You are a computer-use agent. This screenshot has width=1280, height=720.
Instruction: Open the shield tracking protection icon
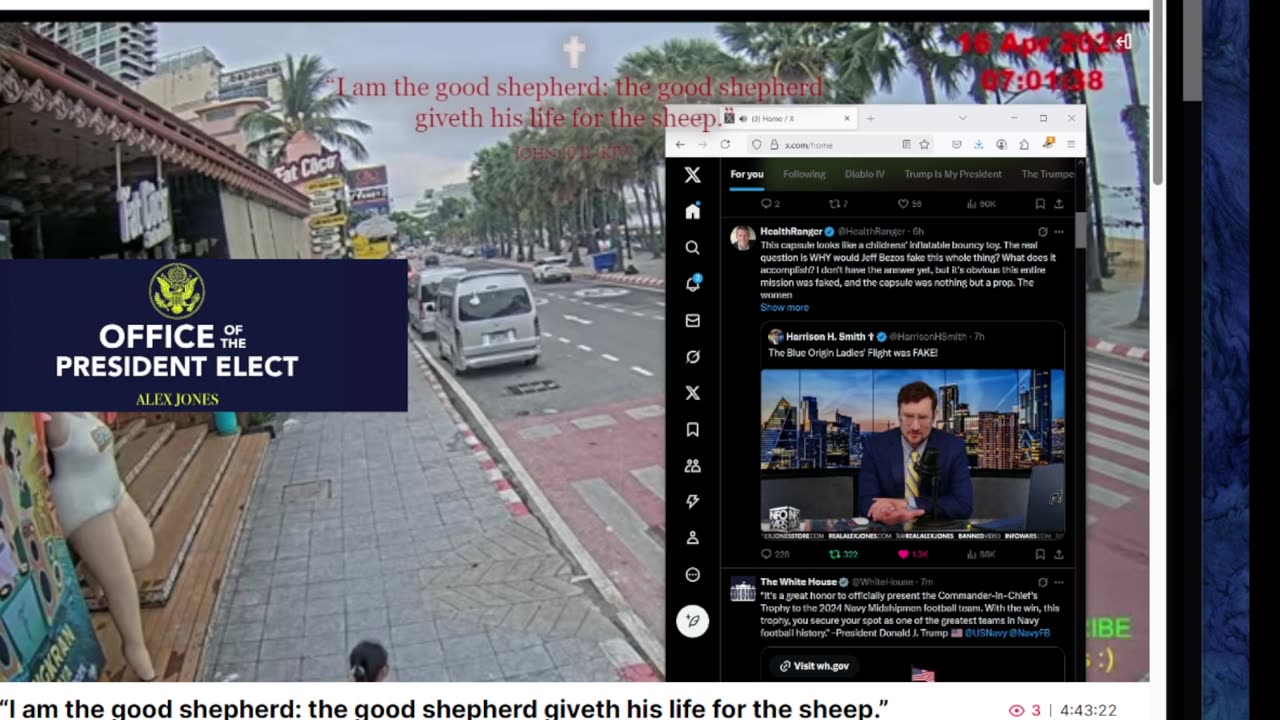pos(756,144)
